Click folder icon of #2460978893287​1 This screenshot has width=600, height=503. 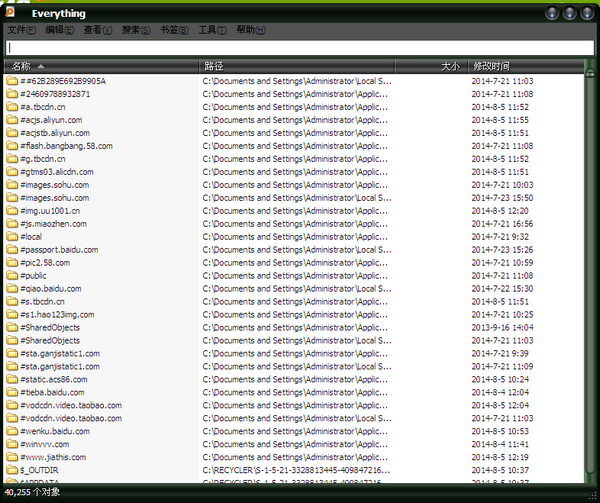point(12,94)
